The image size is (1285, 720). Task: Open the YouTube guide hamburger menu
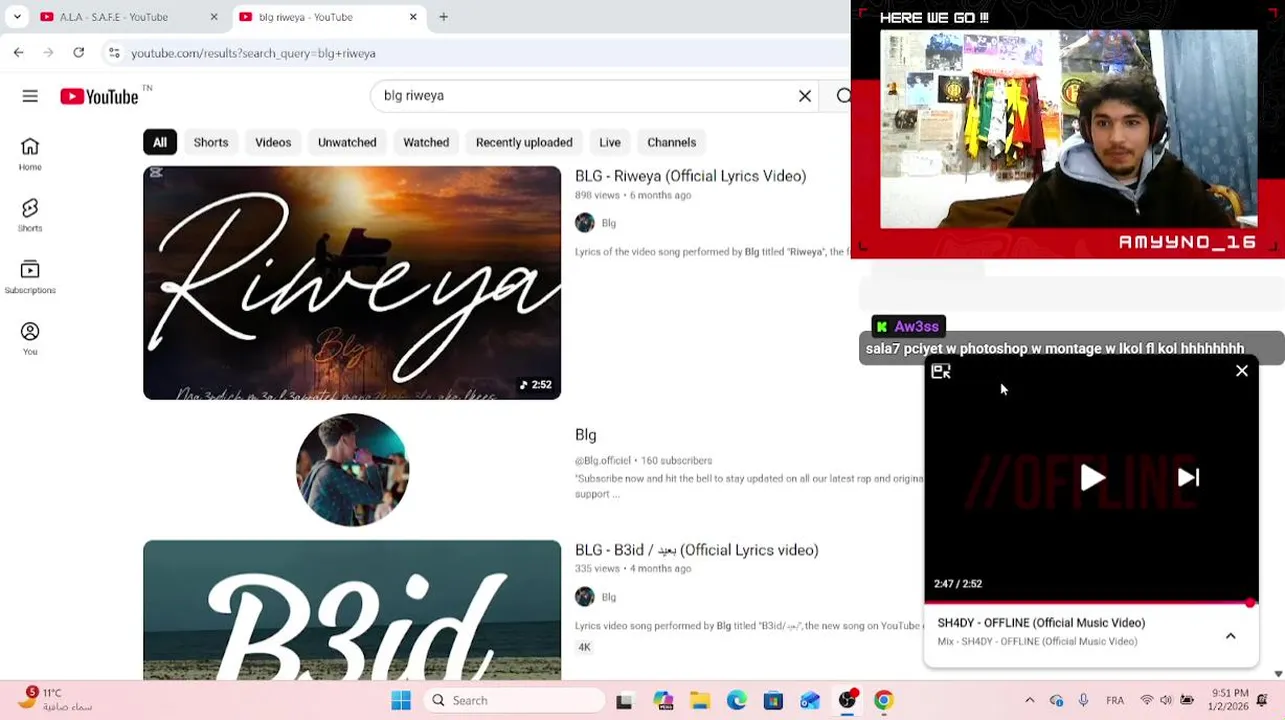[x=30, y=96]
